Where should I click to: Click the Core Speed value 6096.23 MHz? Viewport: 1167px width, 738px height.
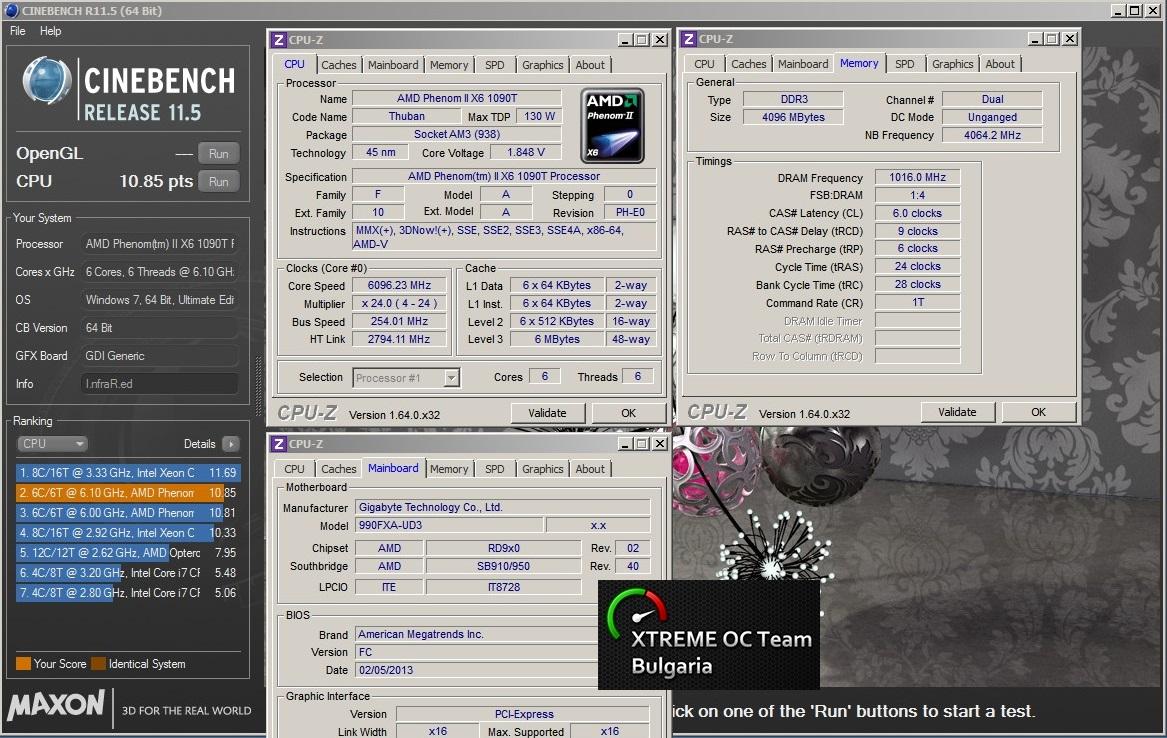399,286
